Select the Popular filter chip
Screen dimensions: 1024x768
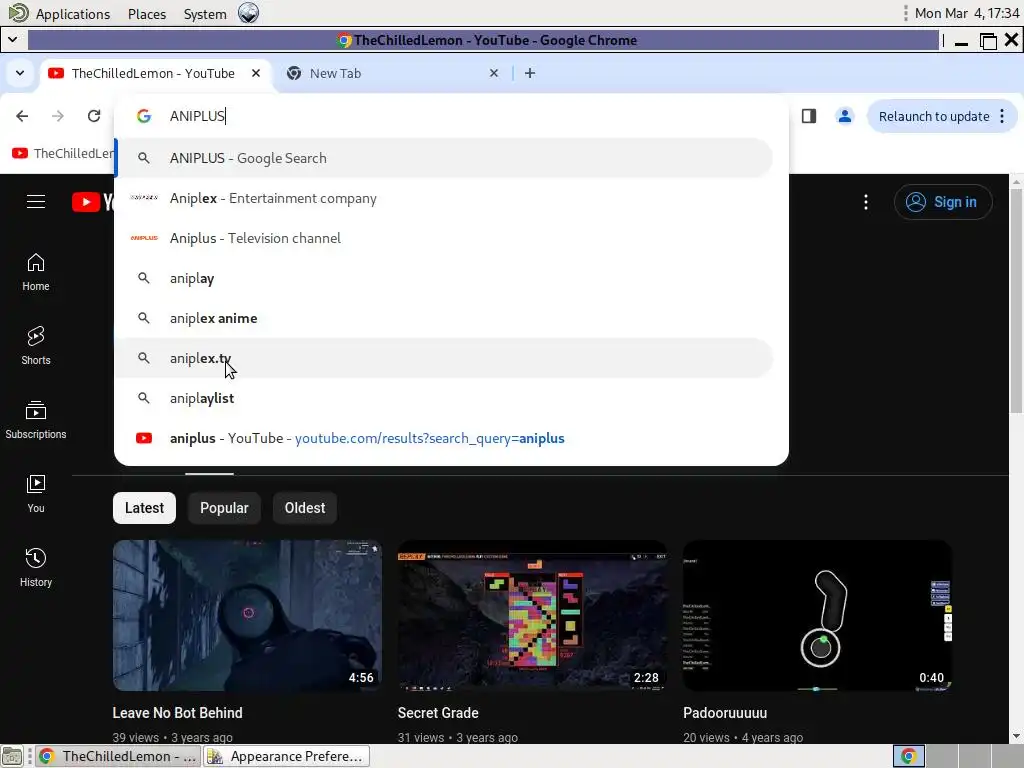[224, 507]
